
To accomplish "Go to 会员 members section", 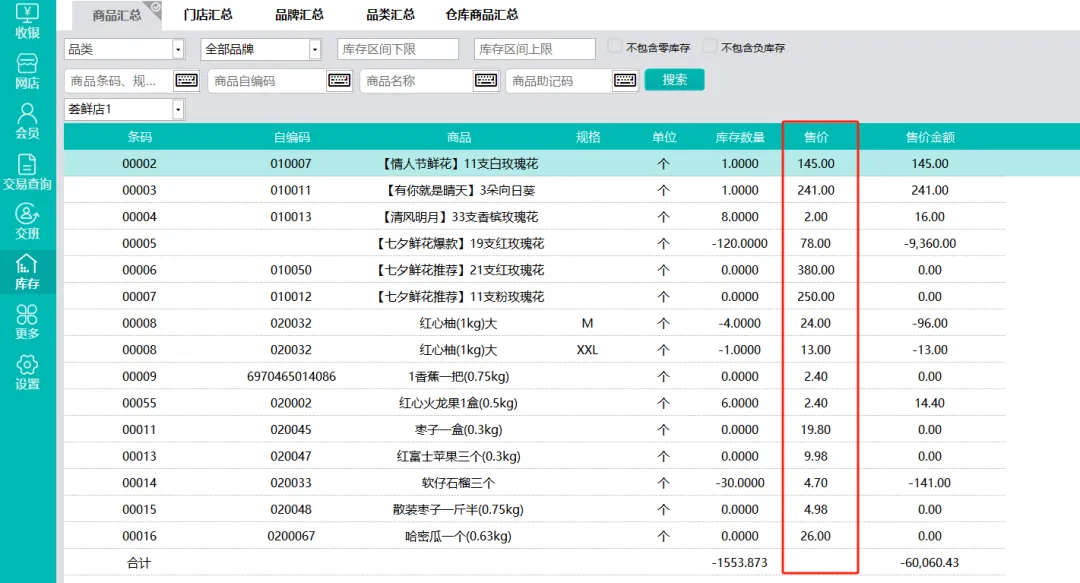I will coord(27,120).
